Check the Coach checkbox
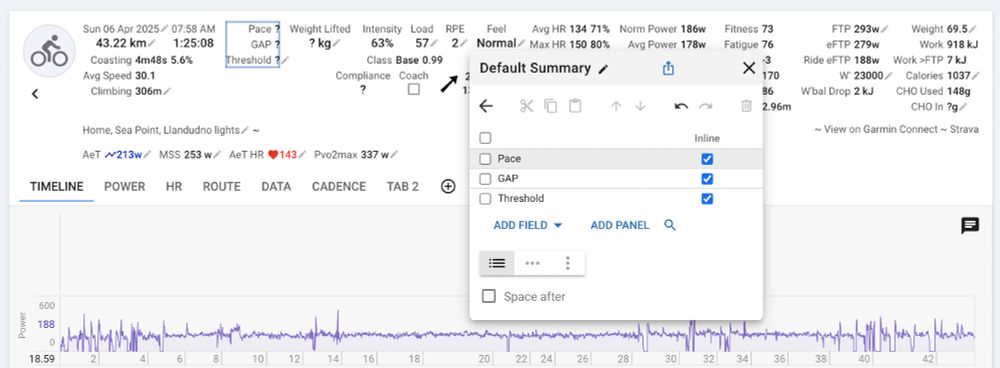 click(x=414, y=89)
